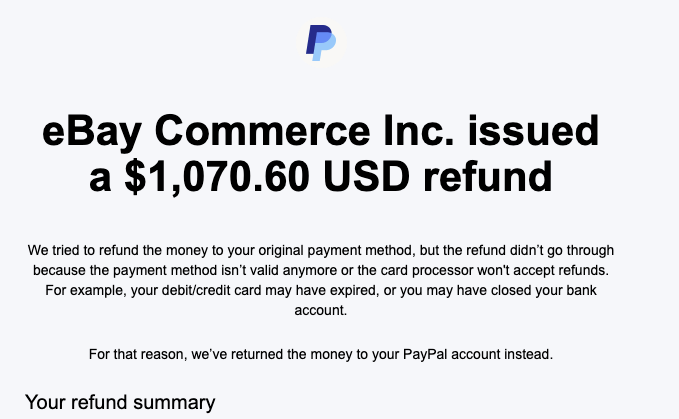Select the $1,070.60 amount in the headline
Viewport: 679px width, 419px height.
click(217, 177)
